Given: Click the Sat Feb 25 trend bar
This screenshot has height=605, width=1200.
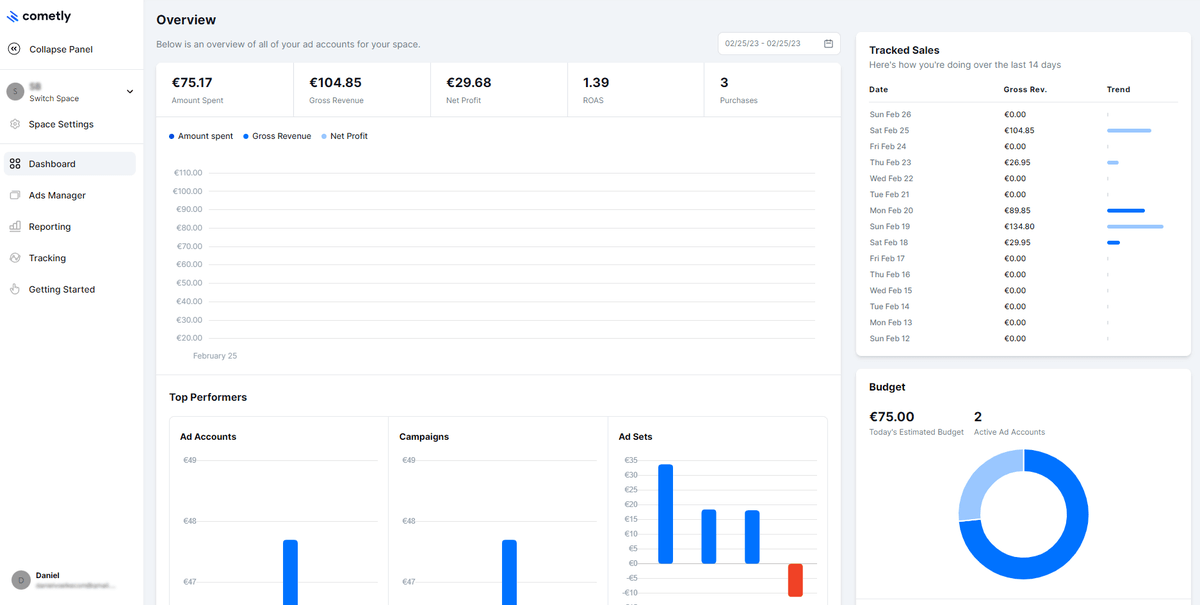Looking at the screenshot, I should 1129,130.
